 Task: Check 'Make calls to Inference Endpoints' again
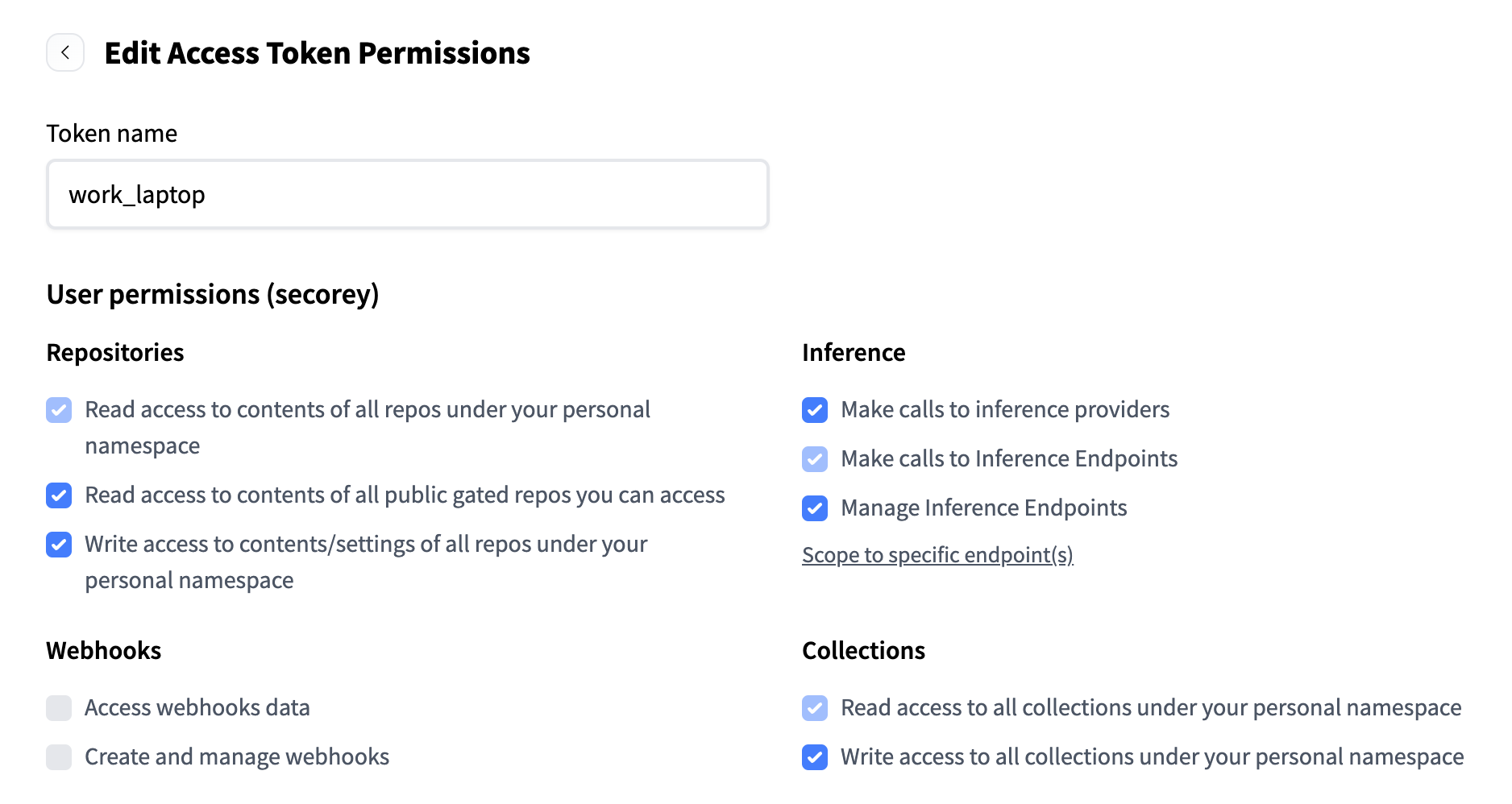coord(815,459)
